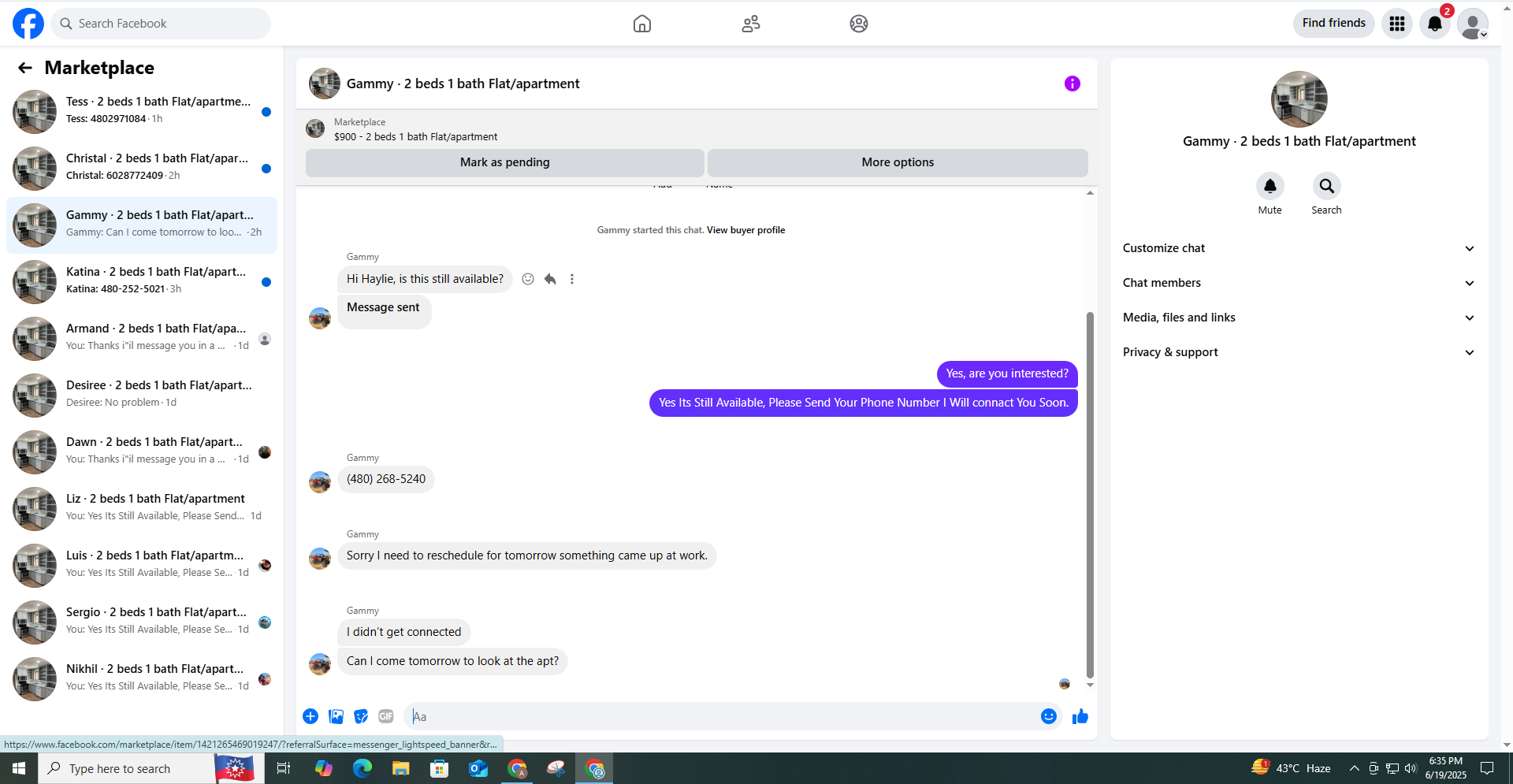Image resolution: width=1513 pixels, height=784 pixels.
Task: Open the Armand conversation
Action: pos(142,339)
